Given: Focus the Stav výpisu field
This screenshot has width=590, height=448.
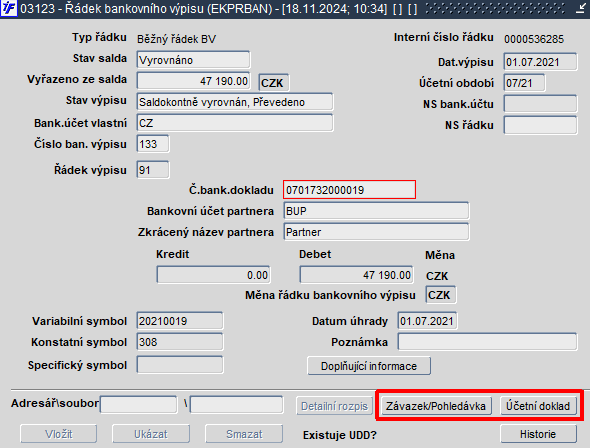Looking at the screenshot, I should pos(234,102).
